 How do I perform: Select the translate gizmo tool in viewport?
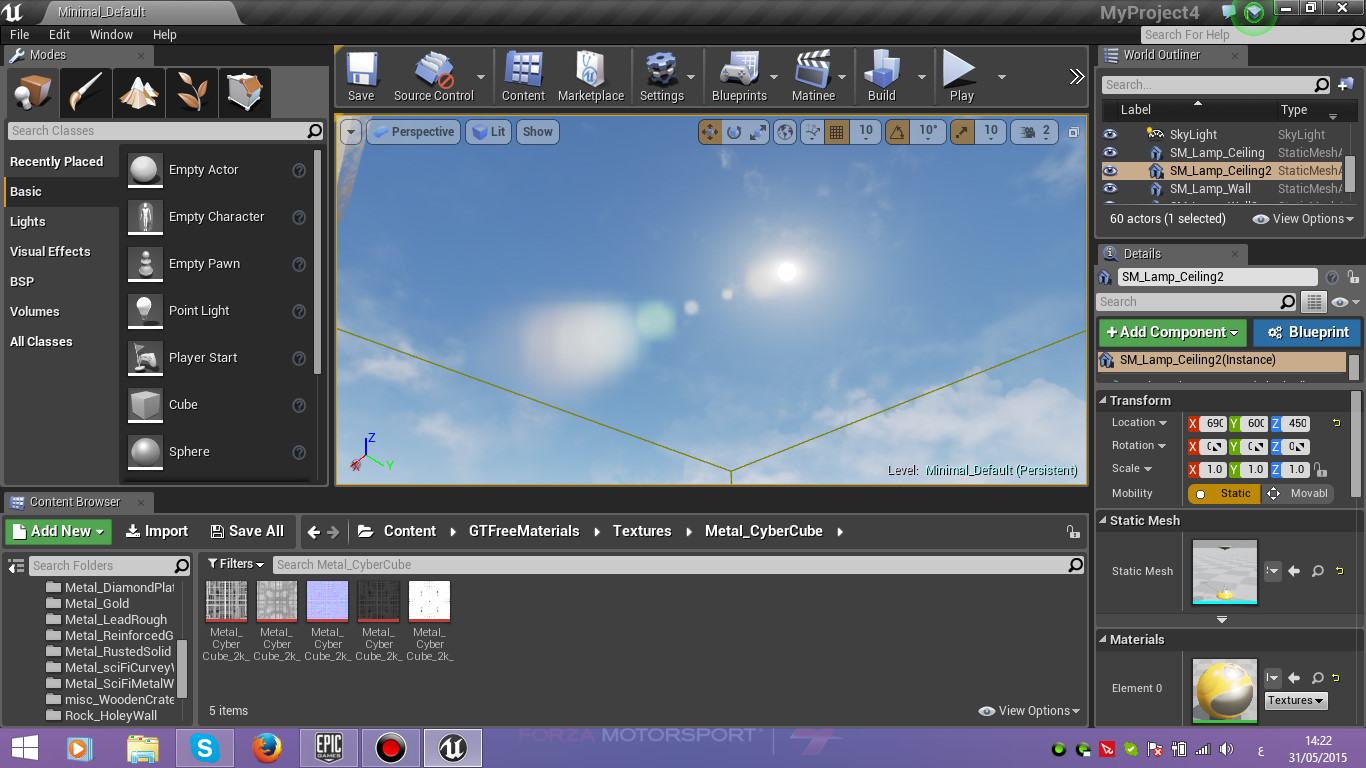[710, 131]
